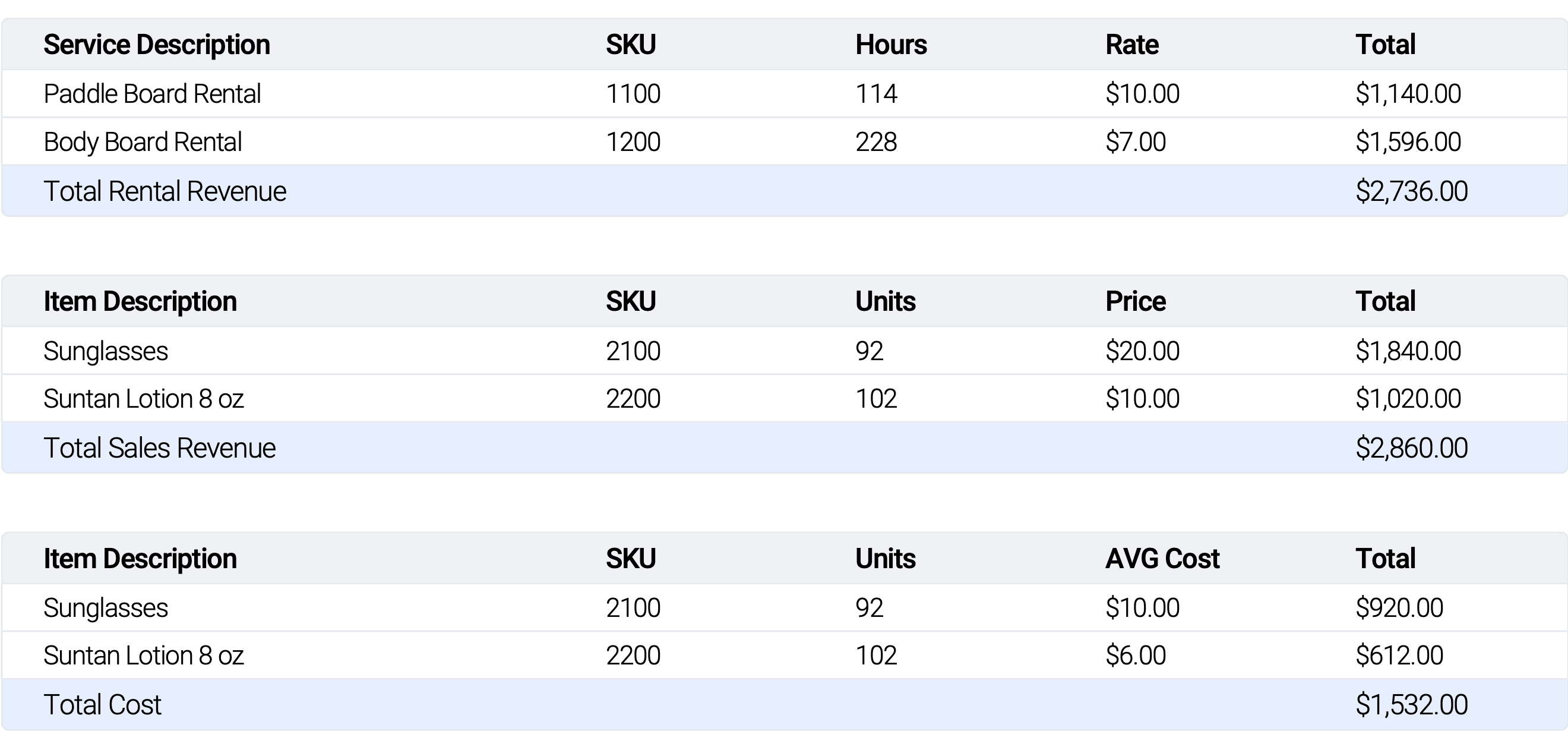
Task: Click the 228 hours cell
Action: pyautogui.click(x=876, y=142)
